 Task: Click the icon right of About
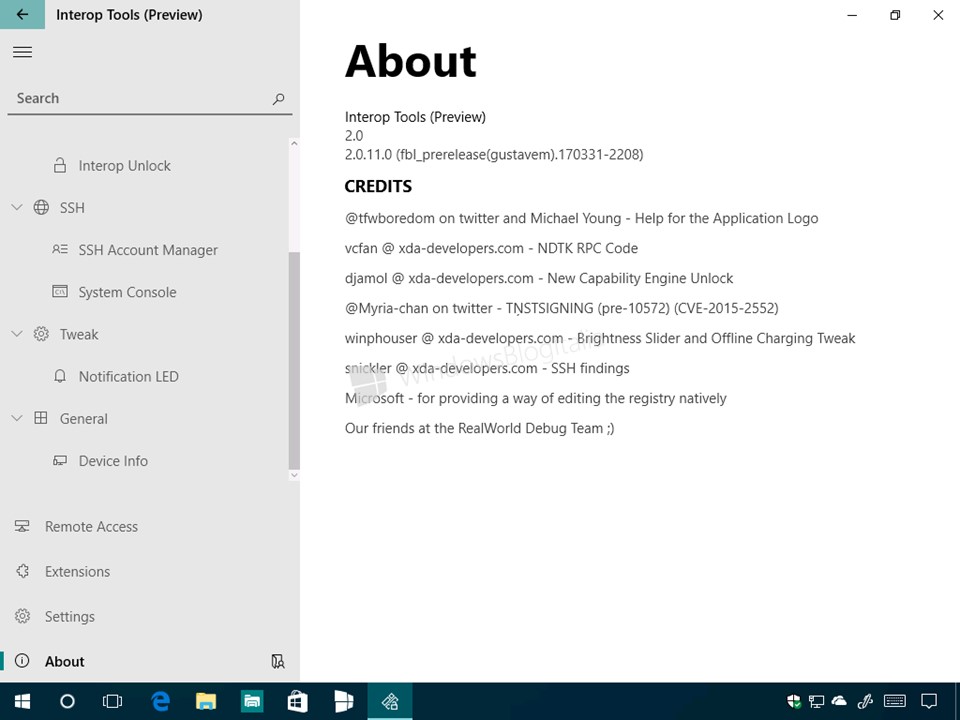click(x=278, y=661)
